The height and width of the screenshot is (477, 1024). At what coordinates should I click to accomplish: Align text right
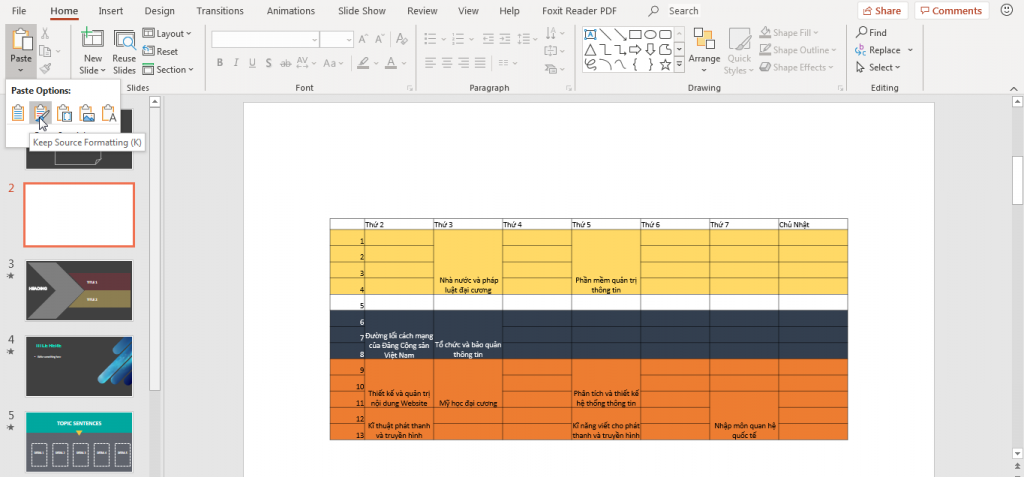pyautogui.click(x=464, y=63)
